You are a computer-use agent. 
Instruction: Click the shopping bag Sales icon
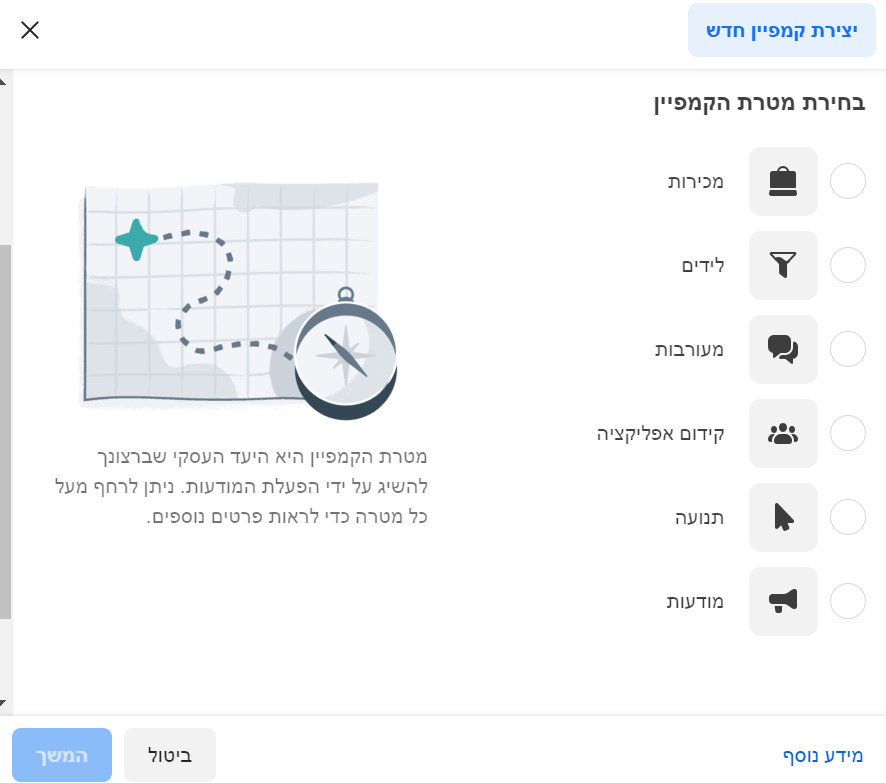point(783,182)
